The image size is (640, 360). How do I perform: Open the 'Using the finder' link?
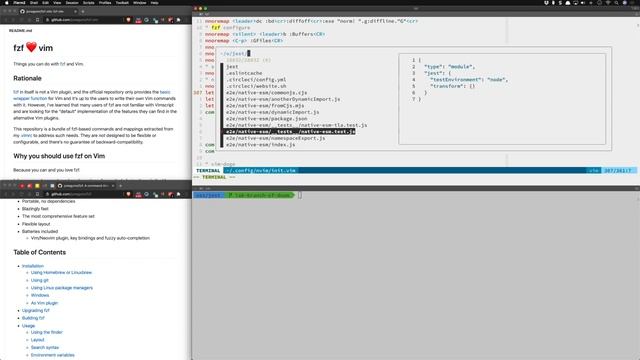[47, 332]
